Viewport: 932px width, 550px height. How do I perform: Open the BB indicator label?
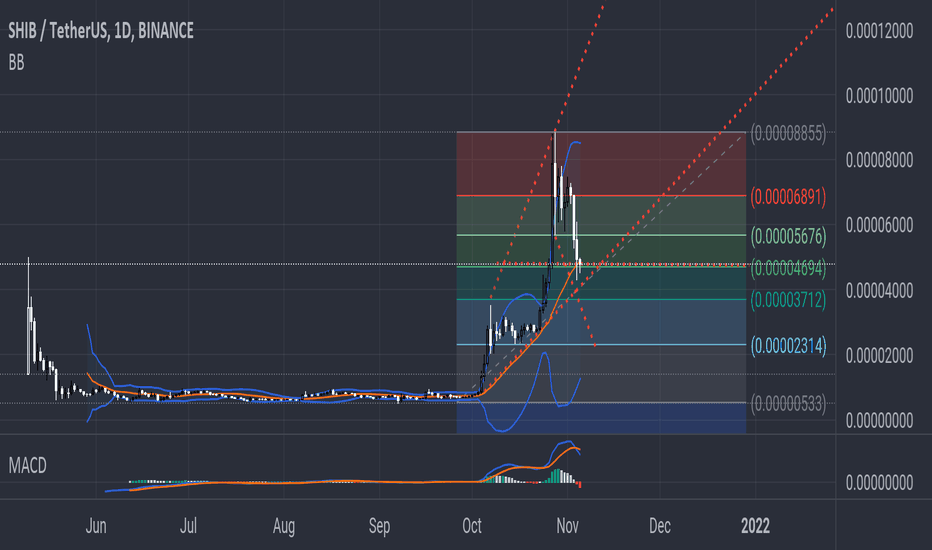click(16, 62)
